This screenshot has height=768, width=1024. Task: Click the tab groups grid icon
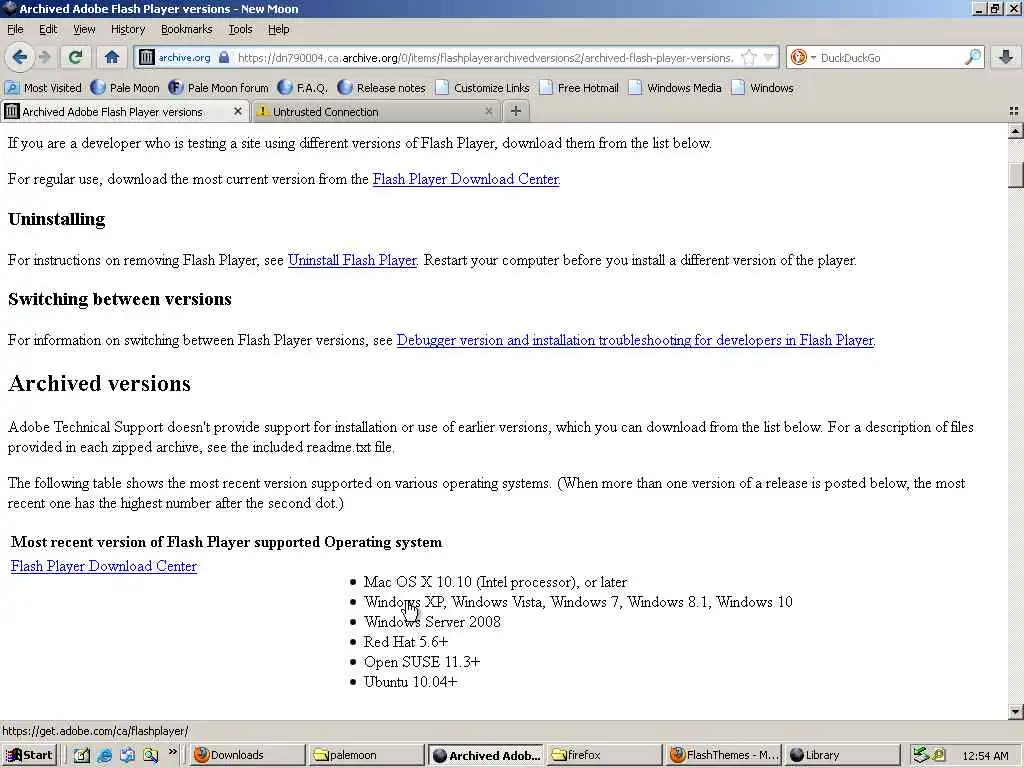(1014, 112)
